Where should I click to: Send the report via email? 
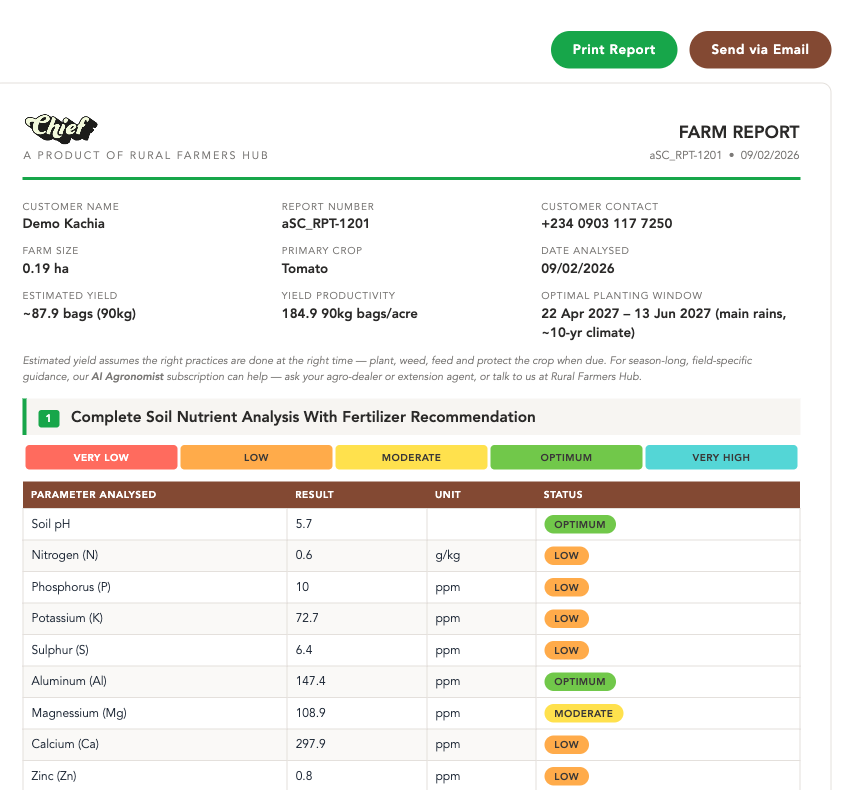point(760,50)
